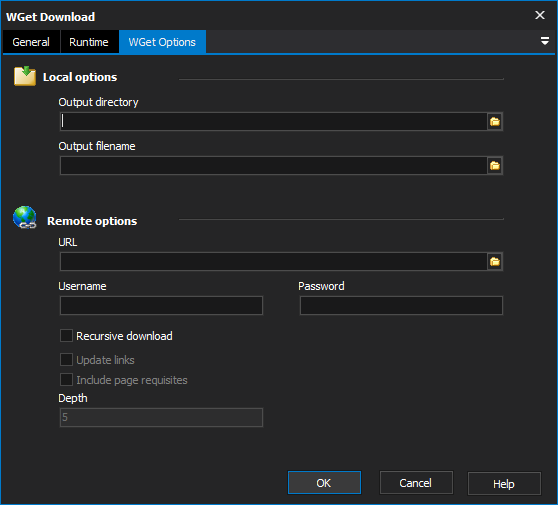Open the Help button
The height and width of the screenshot is (505, 558).
pyautogui.click(x=504, y=484)
